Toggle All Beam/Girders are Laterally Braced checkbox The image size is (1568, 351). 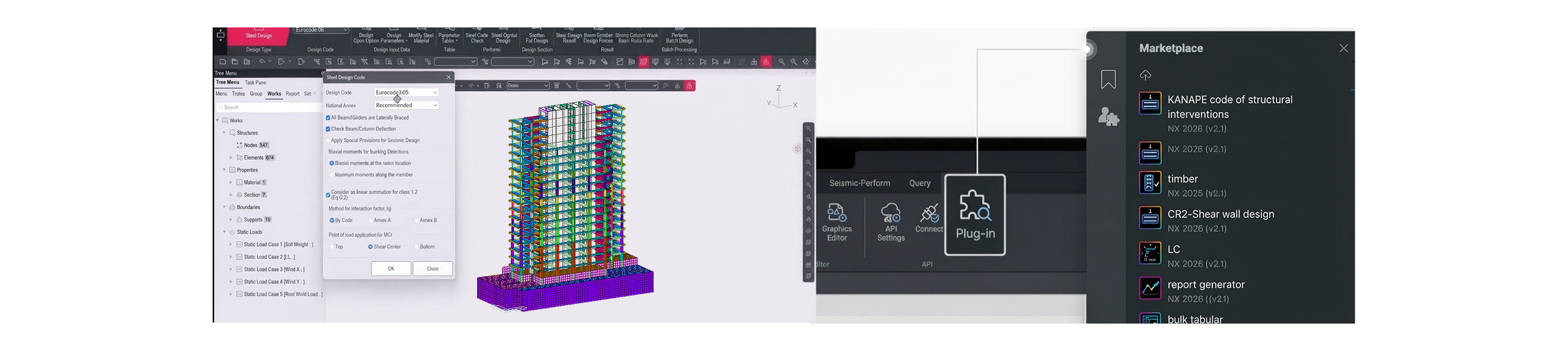[x=328, y=118]
